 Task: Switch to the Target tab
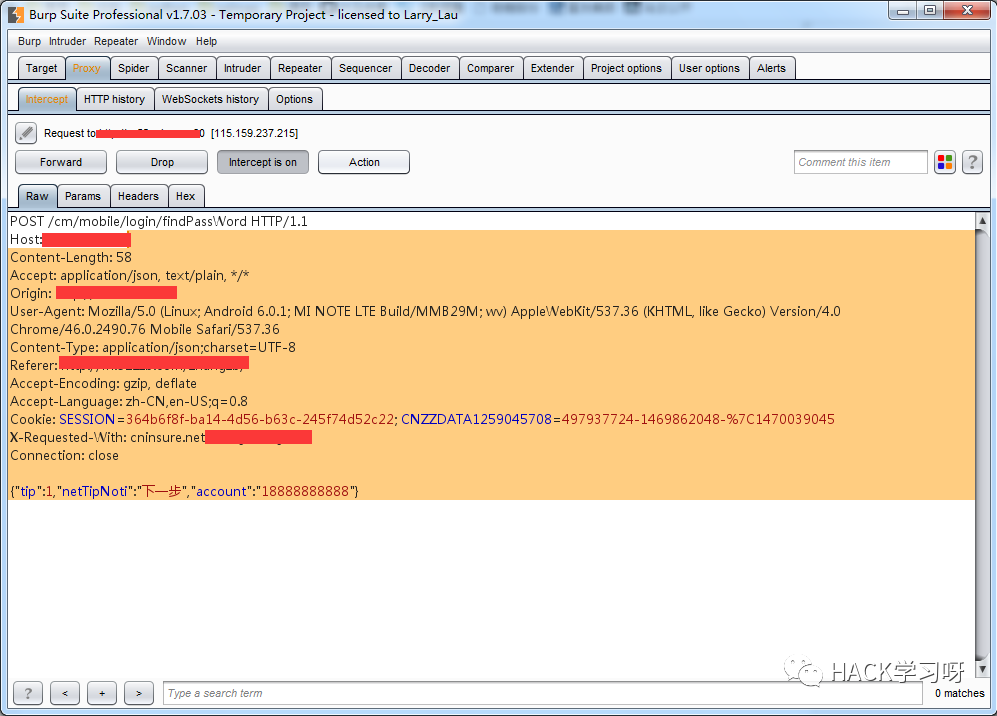(41, 68)
